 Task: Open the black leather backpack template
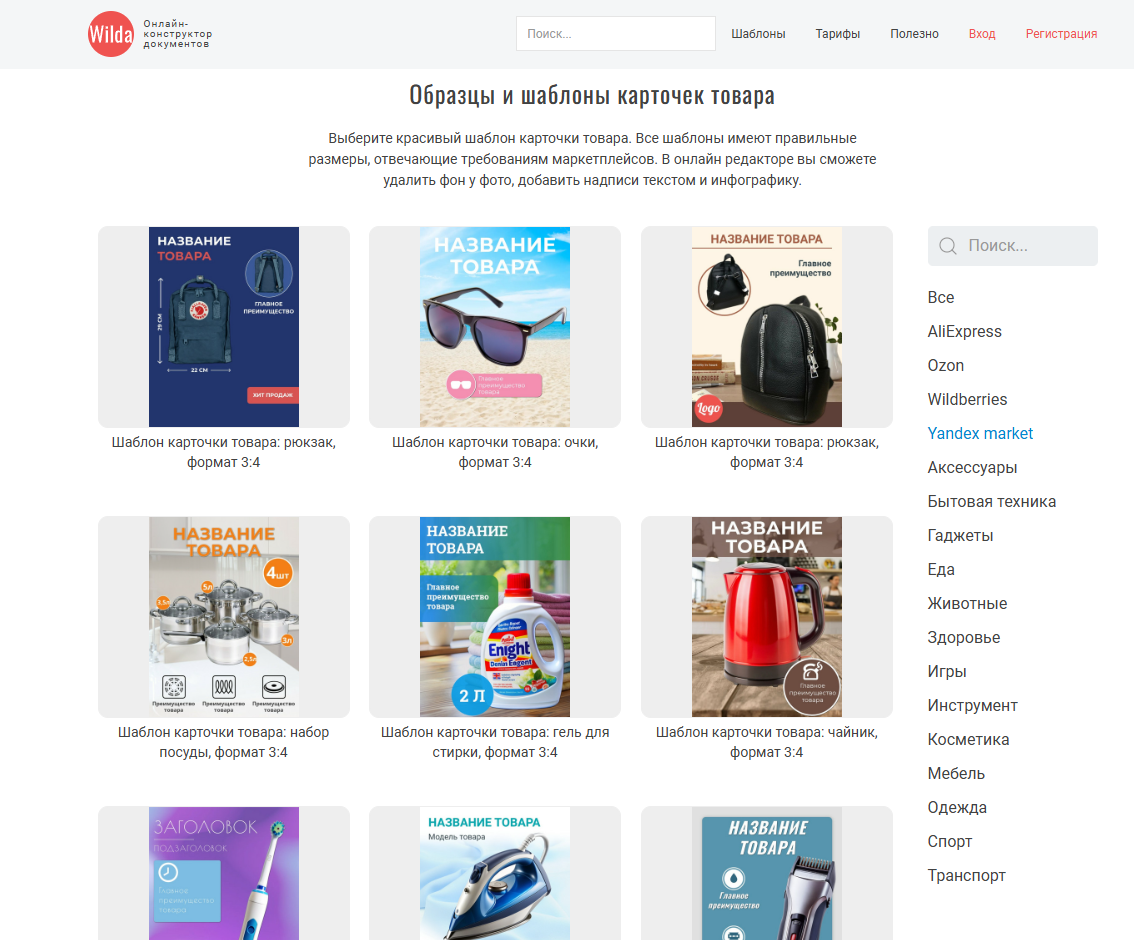tap(767, 327)
